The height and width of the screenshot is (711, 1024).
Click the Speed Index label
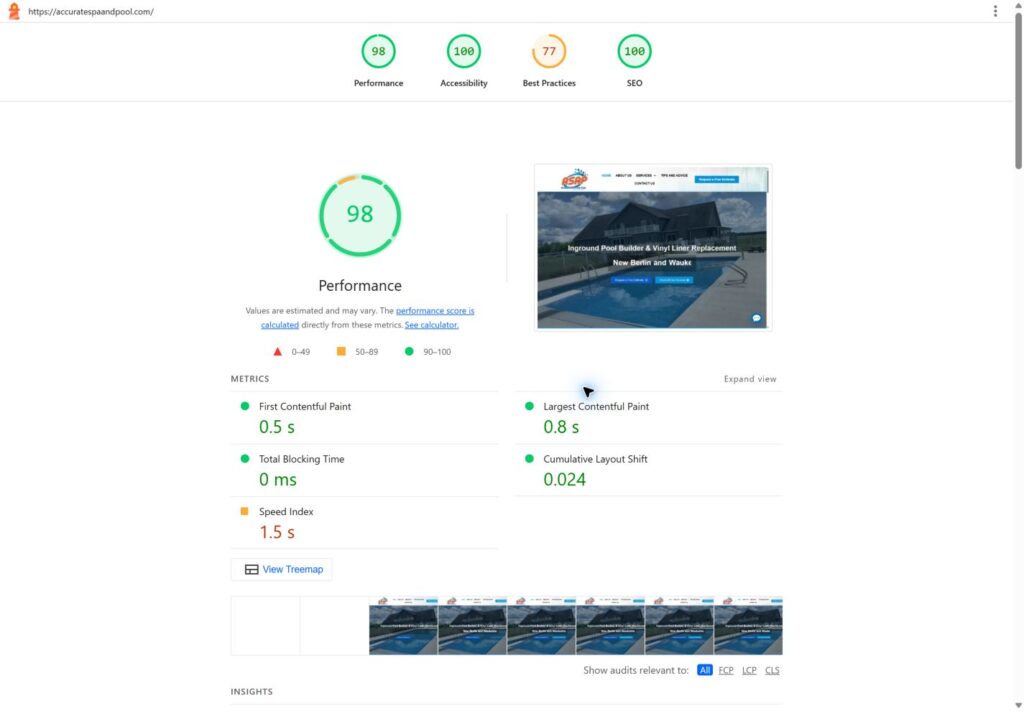pos(286,512)
